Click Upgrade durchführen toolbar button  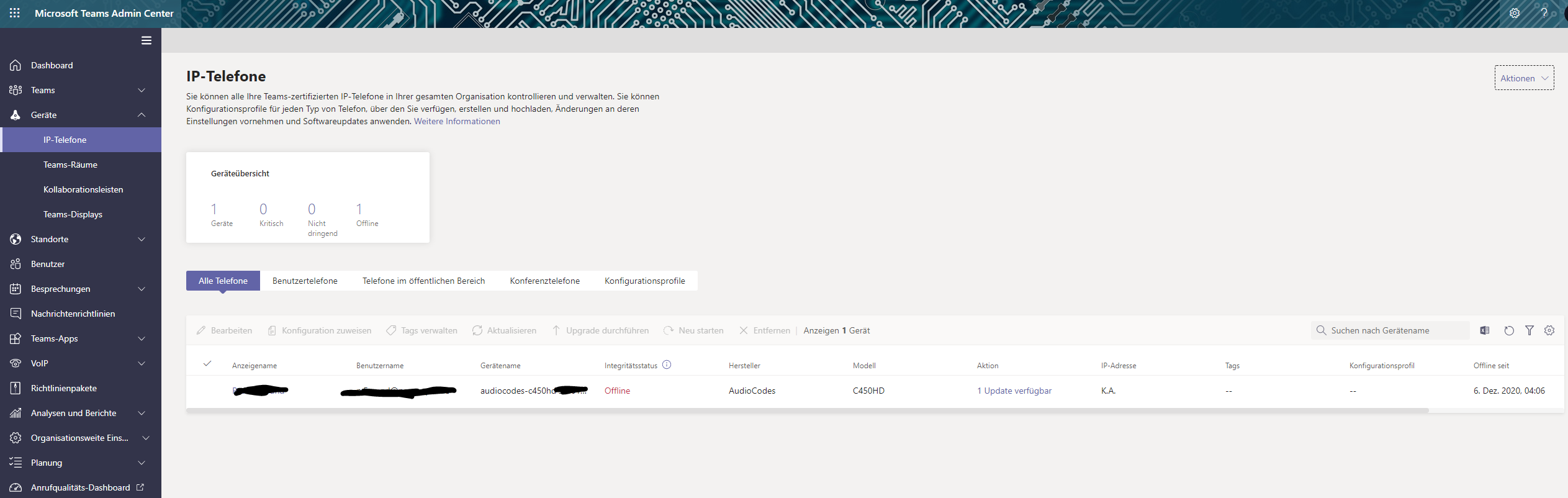[600, 330]
